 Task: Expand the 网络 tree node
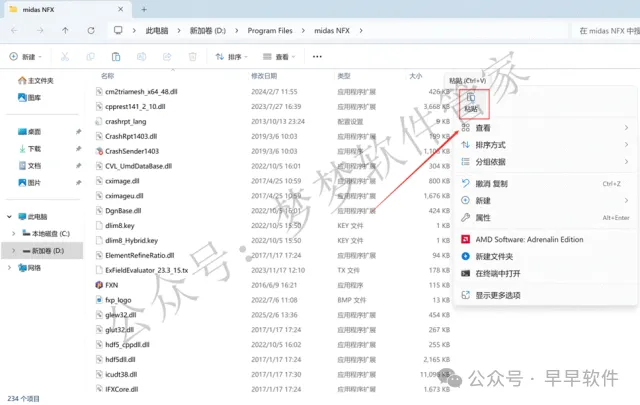pos(9,268)
